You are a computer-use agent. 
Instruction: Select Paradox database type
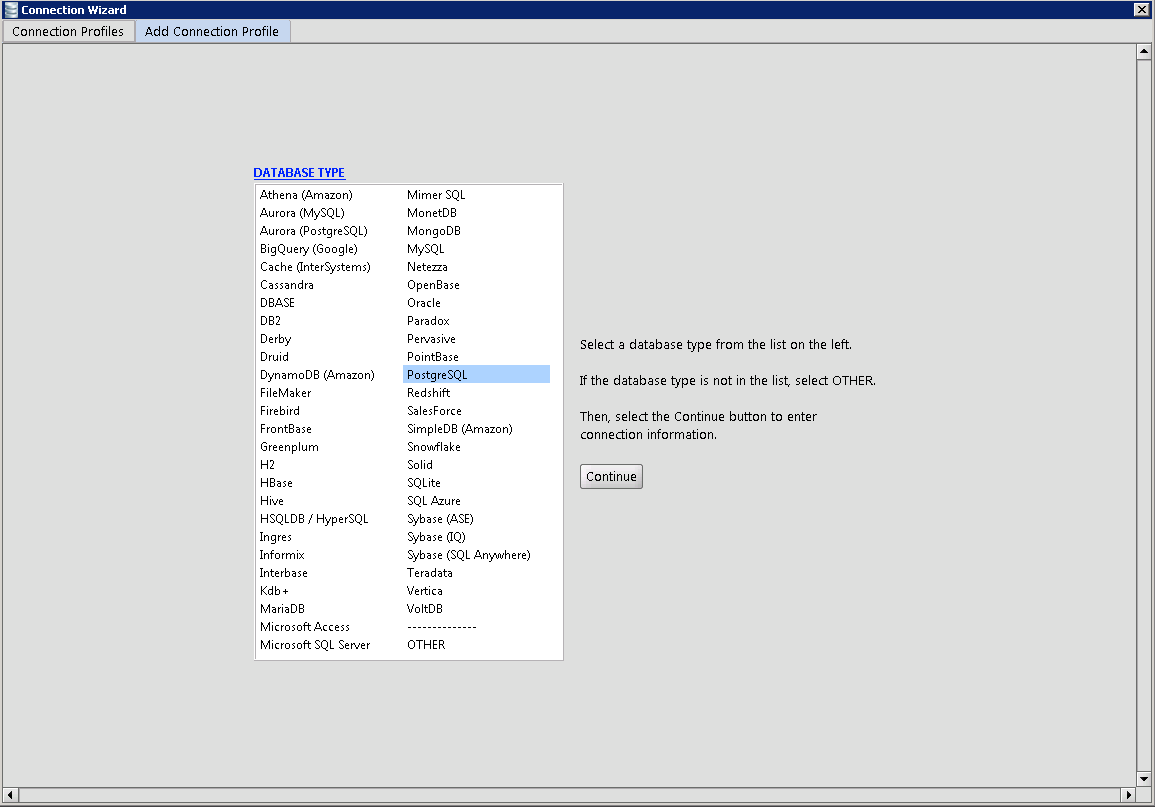tap(428, 321)
